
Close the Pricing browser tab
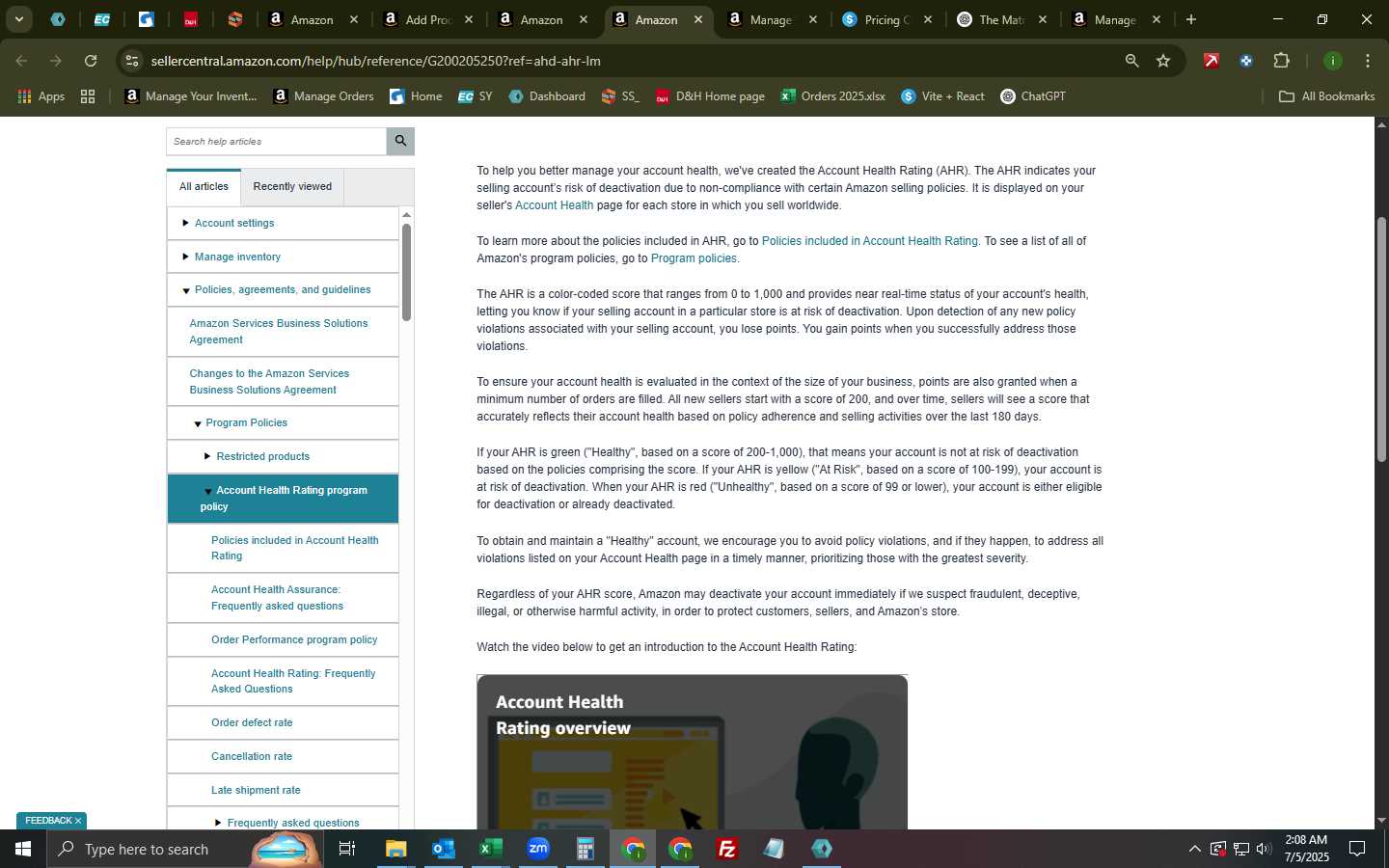928,19
